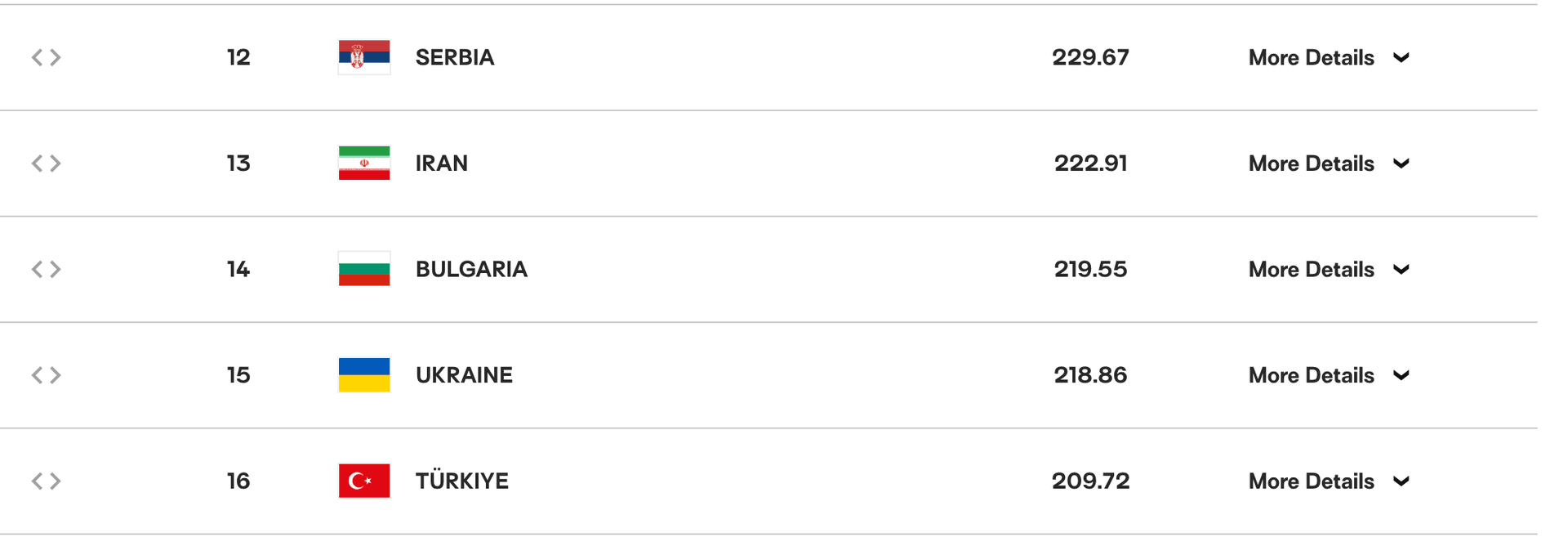
Task: Select the BULGARIA team name
Action: coord(471,269)
